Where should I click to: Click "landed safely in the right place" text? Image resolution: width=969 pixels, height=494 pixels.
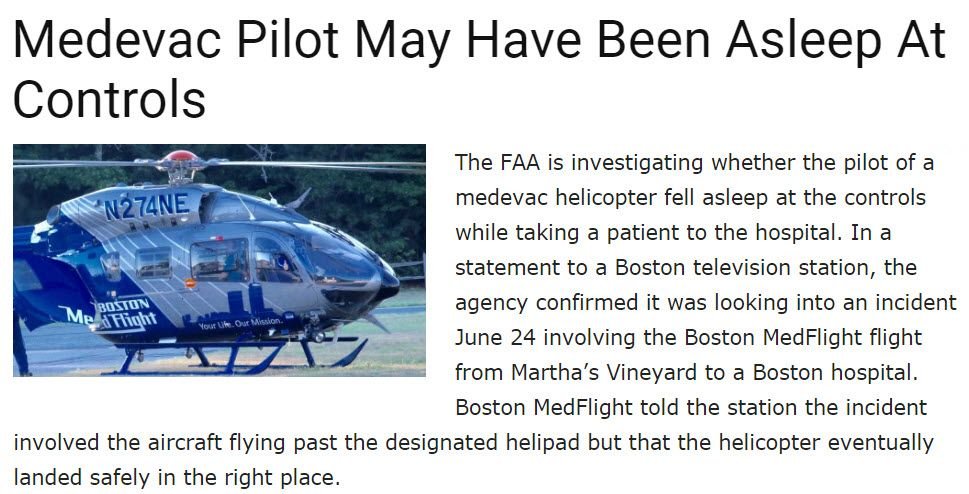[174, 478]
